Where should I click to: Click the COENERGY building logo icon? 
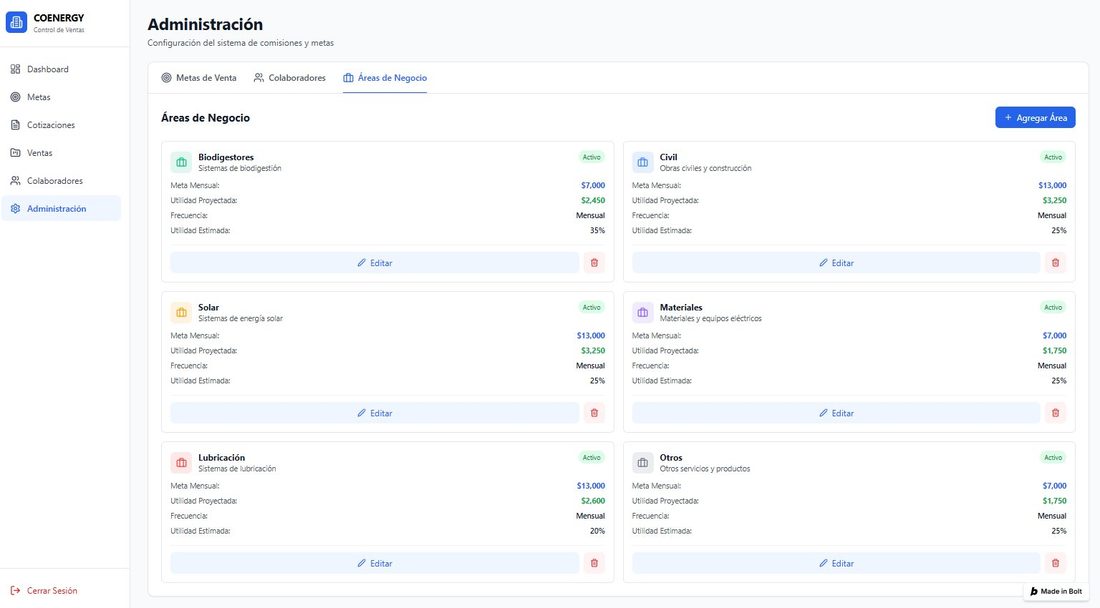(x=16, y=22)
